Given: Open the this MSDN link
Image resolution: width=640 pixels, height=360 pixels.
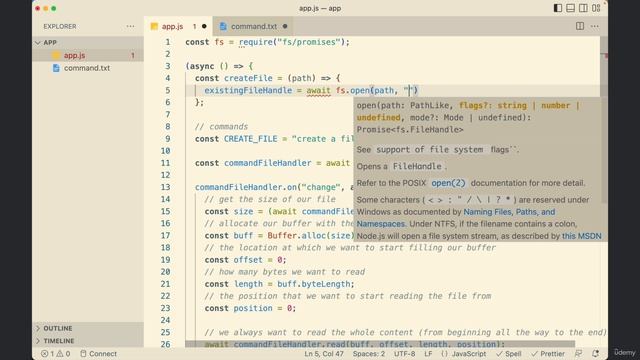Looking at the screenshot, I should click(582, 236).
